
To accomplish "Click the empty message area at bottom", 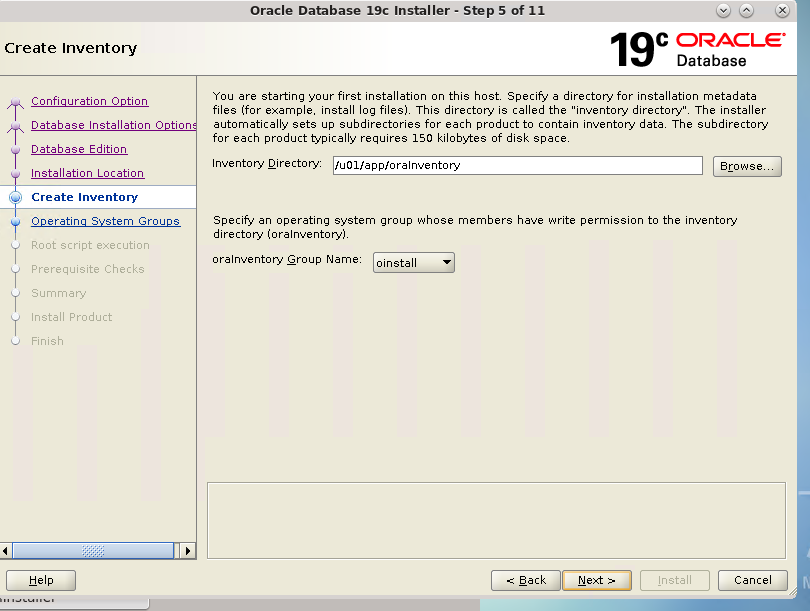I will click(x=496, y=521).
